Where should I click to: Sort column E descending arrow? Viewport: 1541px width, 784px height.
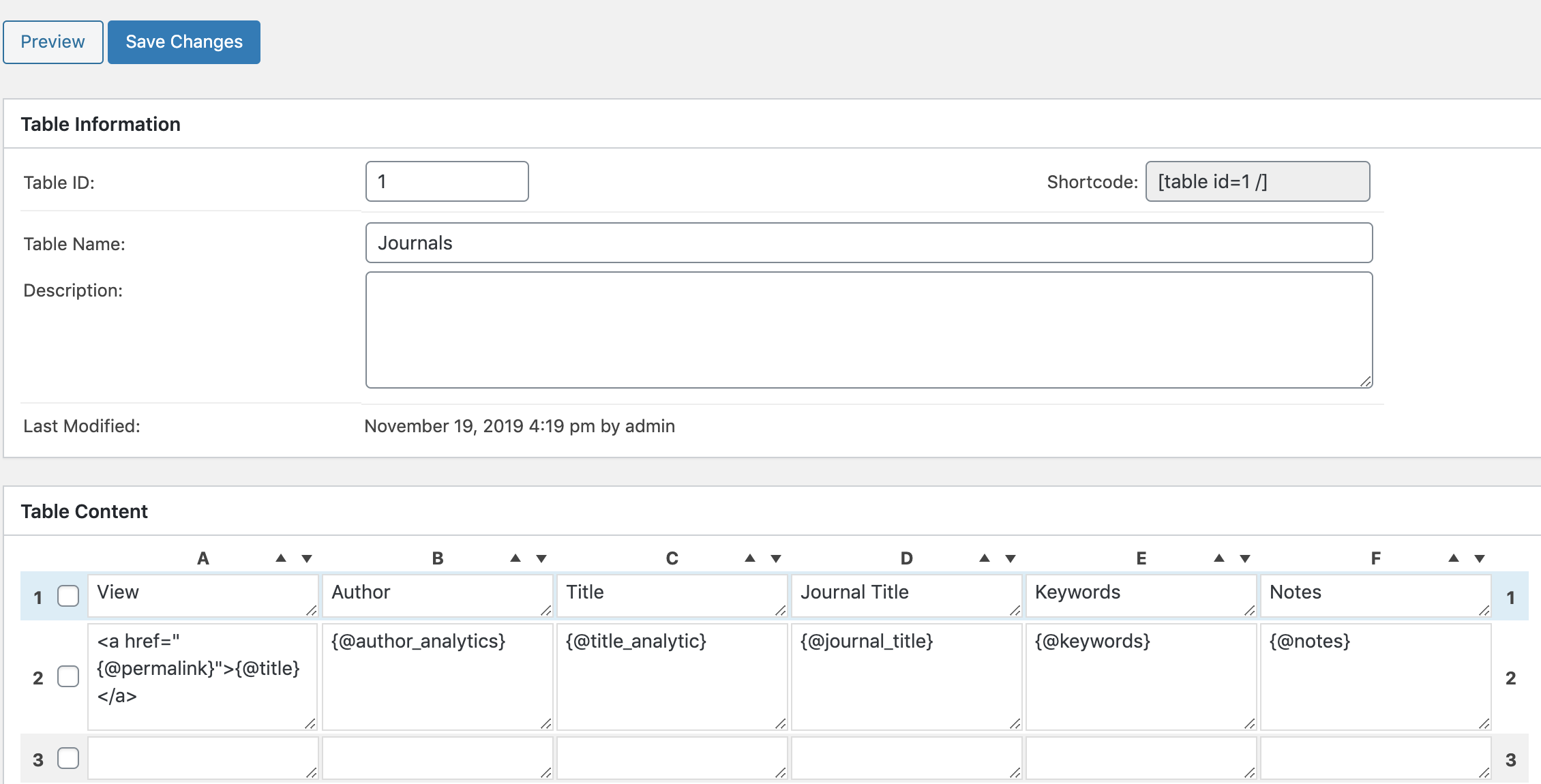click(1245, 558)
